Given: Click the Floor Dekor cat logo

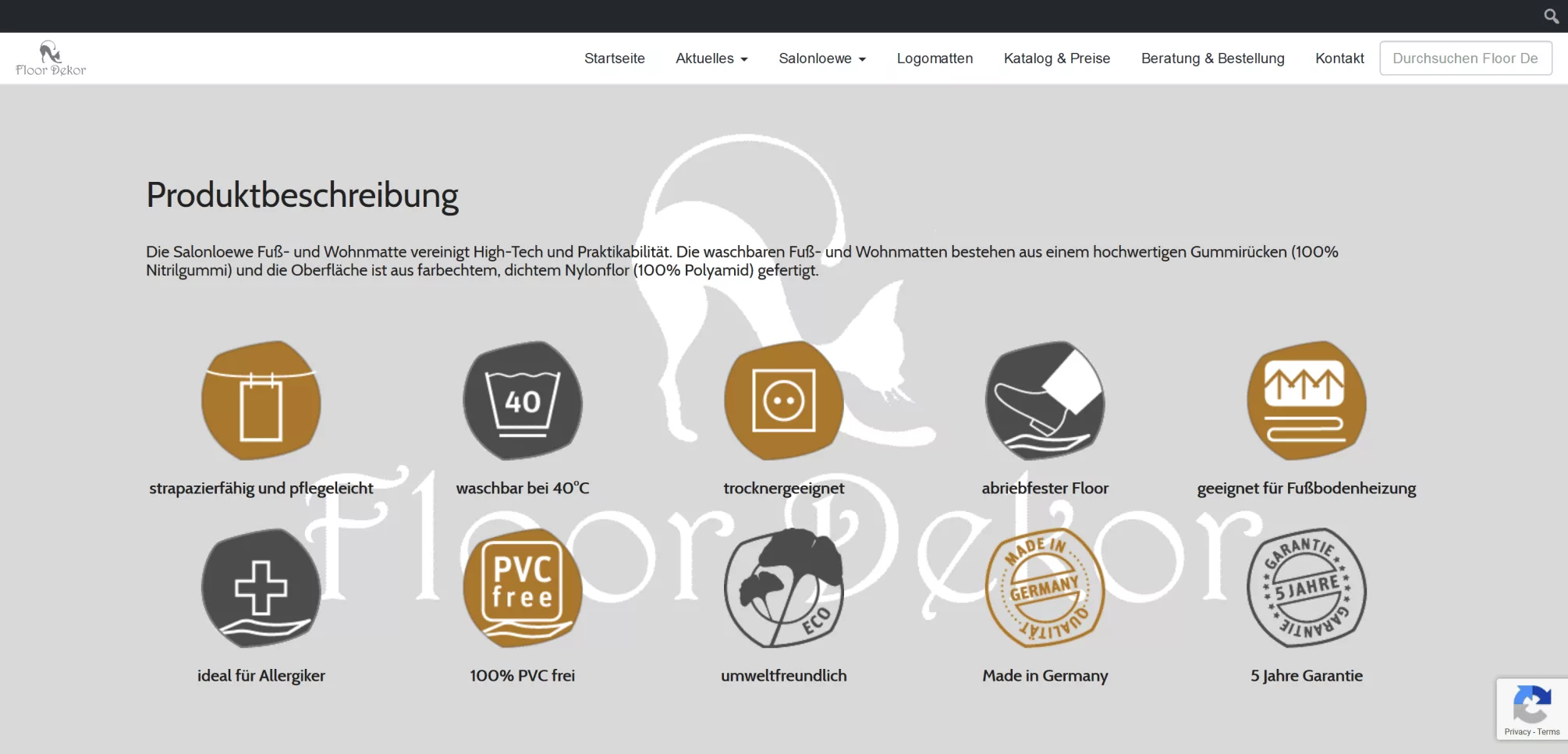Looking at the screenshot, I should [x=51, y=59].
